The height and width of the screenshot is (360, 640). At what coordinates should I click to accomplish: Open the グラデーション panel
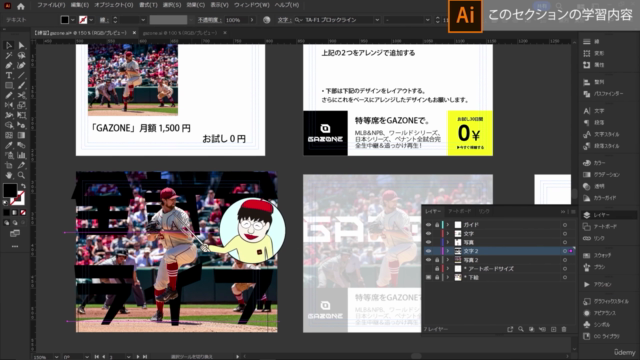pyautogui.click(x=602, y=175)
